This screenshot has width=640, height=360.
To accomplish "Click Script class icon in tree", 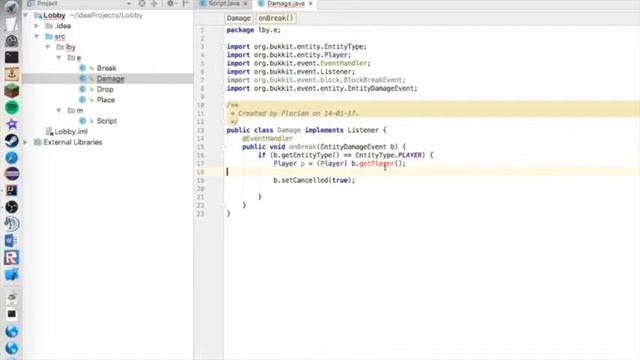I will (83, 121).
